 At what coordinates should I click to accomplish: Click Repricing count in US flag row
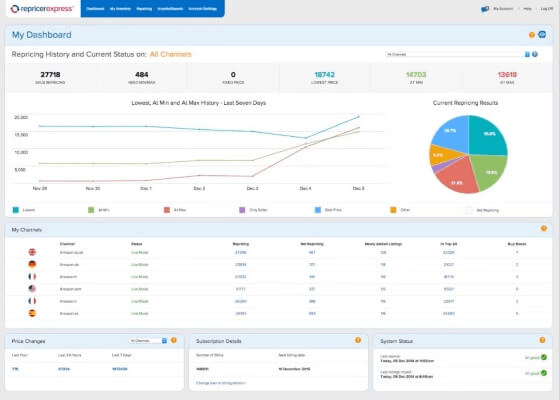241,289
